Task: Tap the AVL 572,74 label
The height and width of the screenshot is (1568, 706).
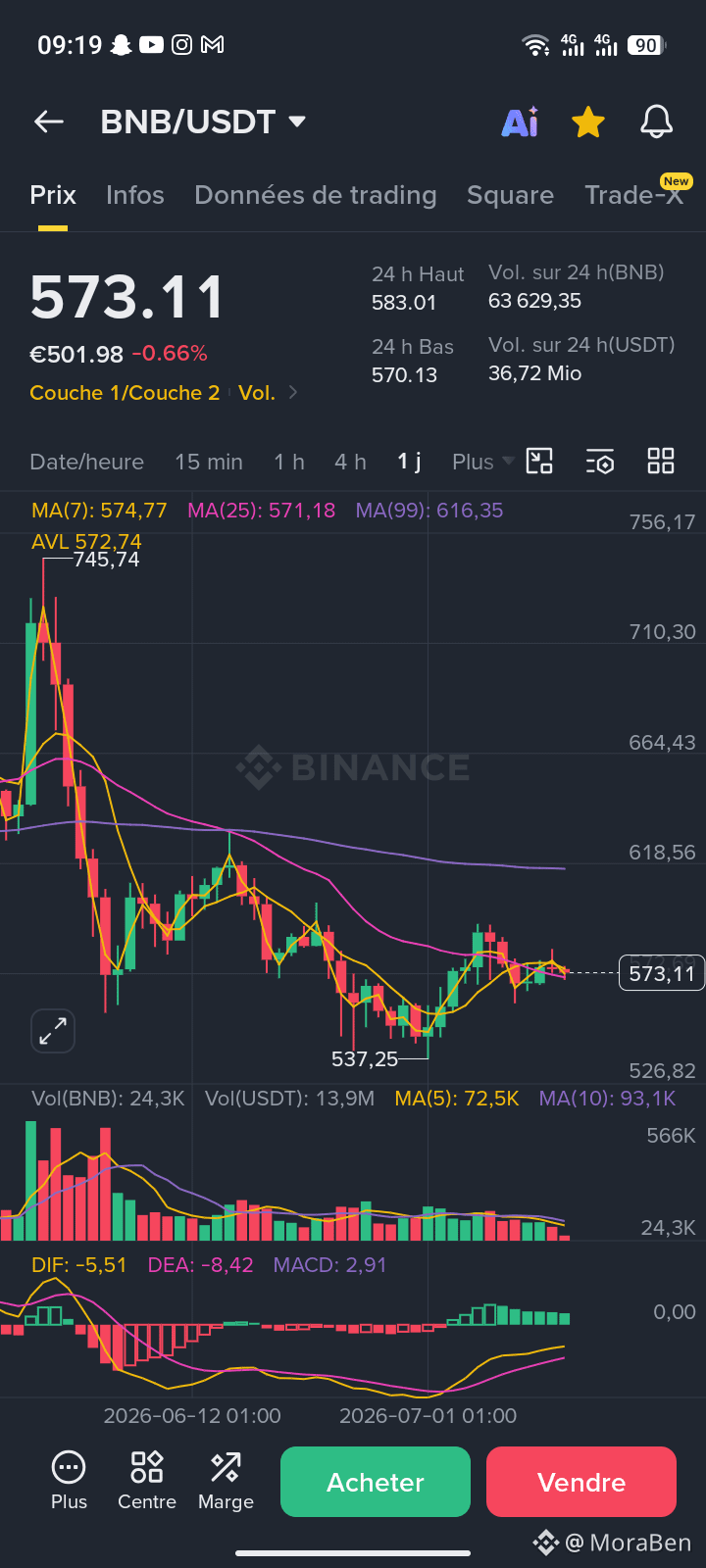Action: 86,542
